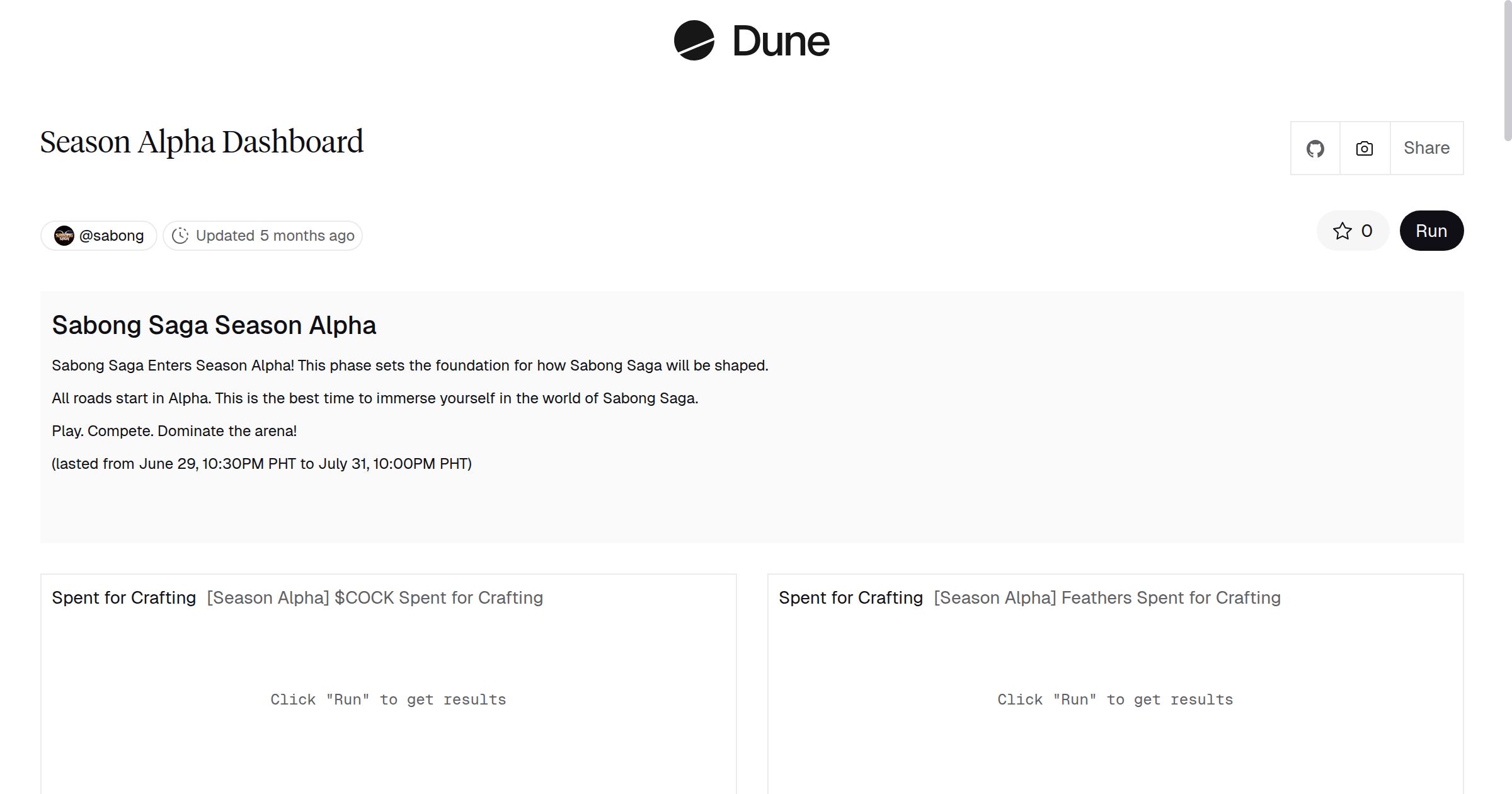1512x794 pixels.
Task: Click right panel Spent for Crafting title
Action: coord(850,597)
